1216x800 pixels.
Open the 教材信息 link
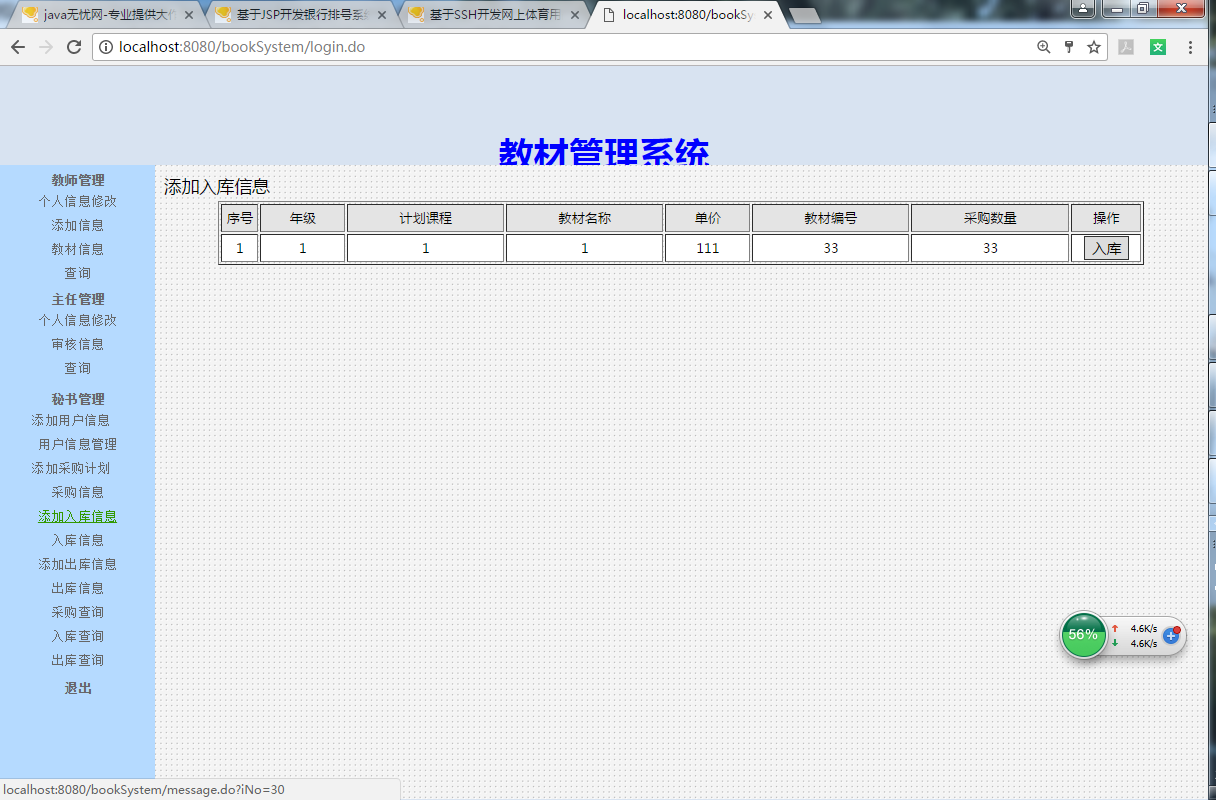[x=78, y=249]
